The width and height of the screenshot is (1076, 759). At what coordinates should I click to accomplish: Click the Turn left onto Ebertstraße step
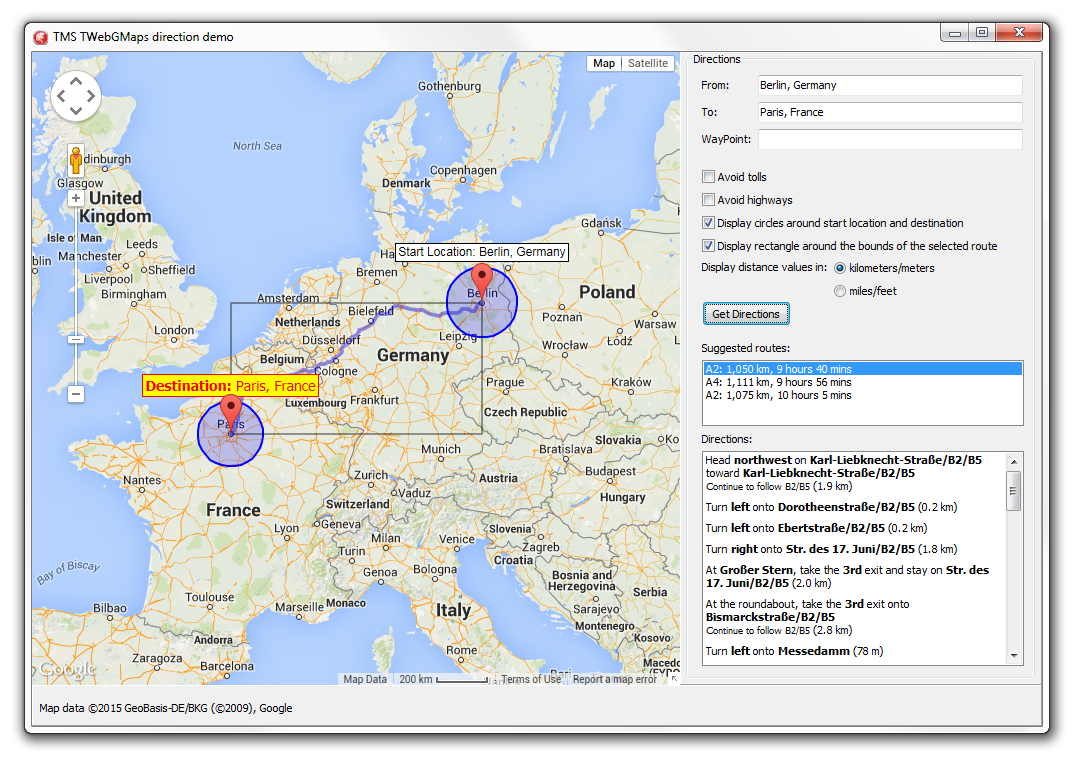tap(816, 528)
